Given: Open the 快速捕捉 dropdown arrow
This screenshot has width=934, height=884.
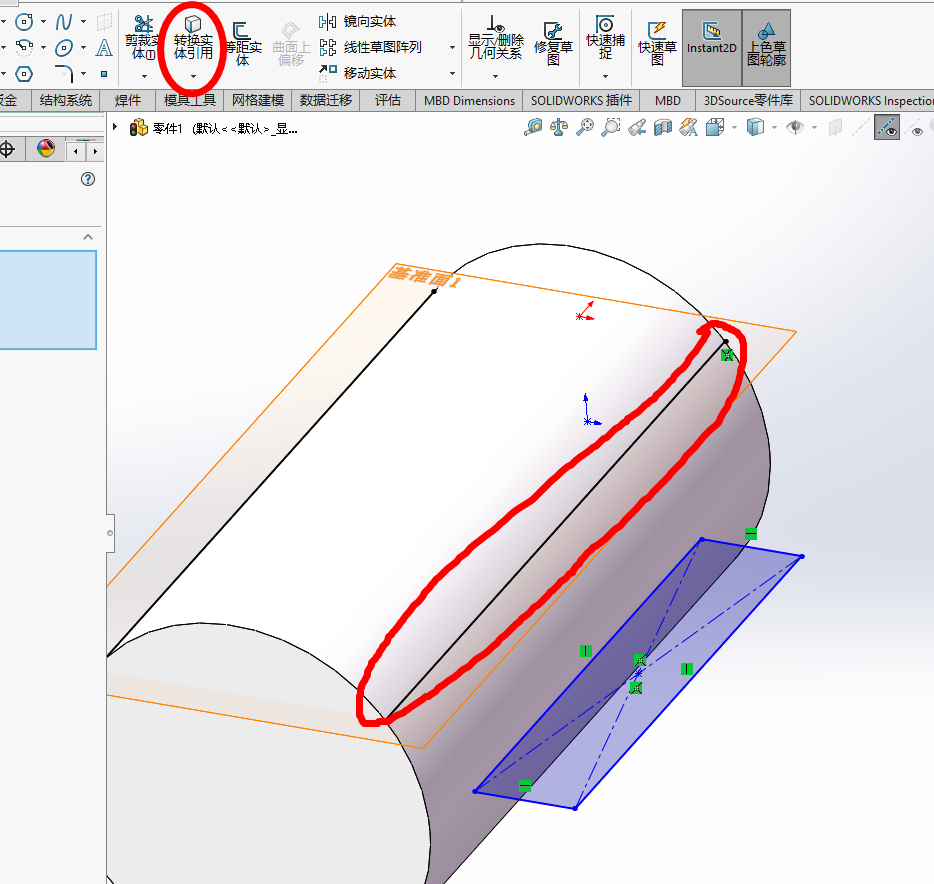Looking at the screenshot, I should click(605, 77).
